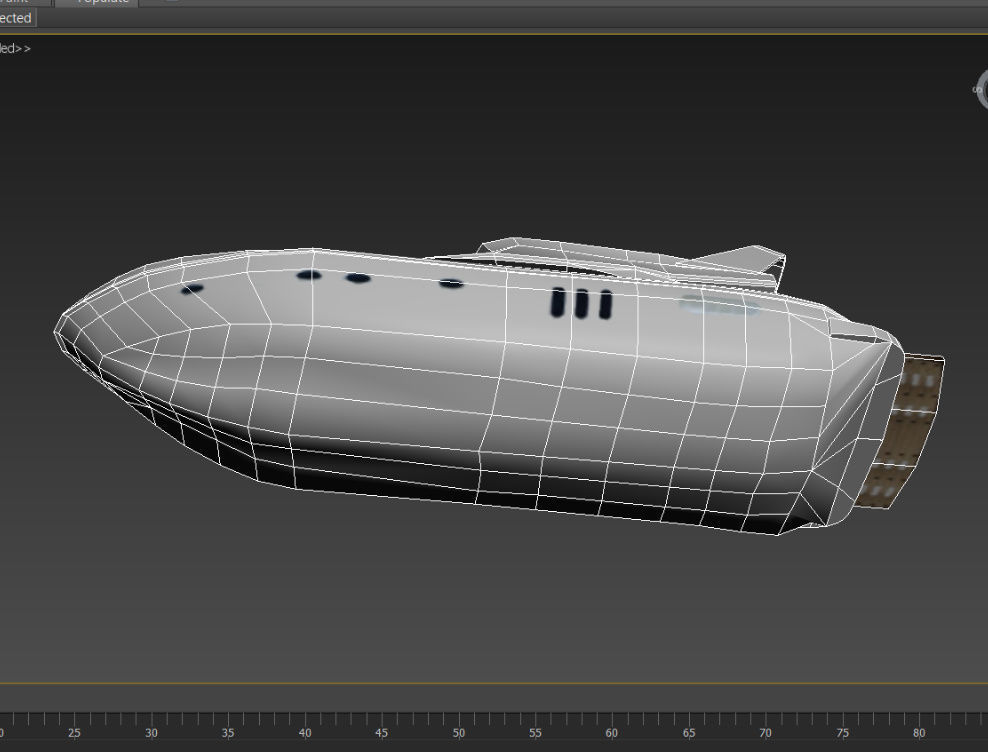Click frame 40 on the timeline ruler
This screenshot has width=988, height=752.
(x=305, y=732)
